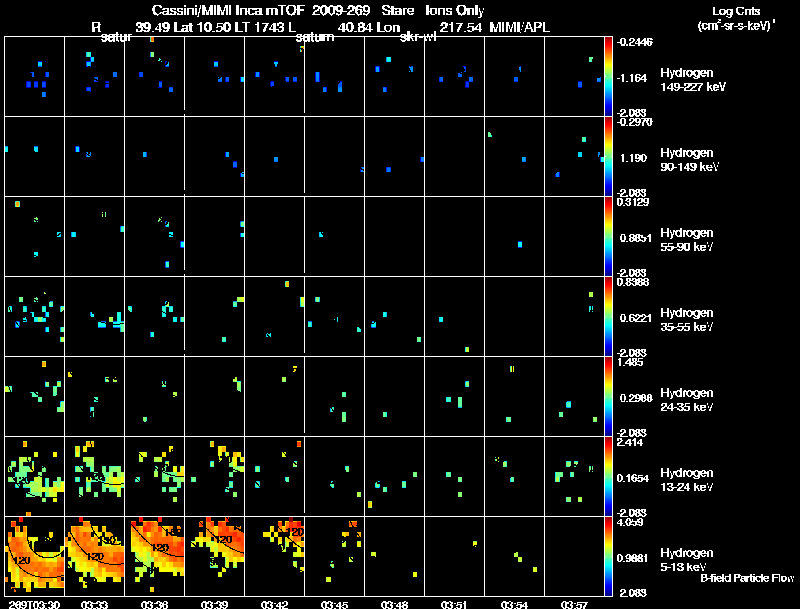Select the color bar for Hydrogen 55-90 keV

(608, 237)
